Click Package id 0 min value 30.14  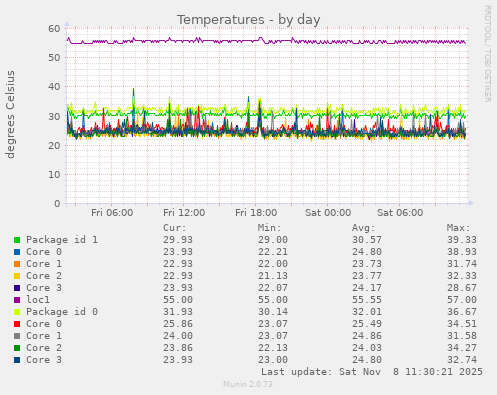pyautogui.click(x=273, y=312)
